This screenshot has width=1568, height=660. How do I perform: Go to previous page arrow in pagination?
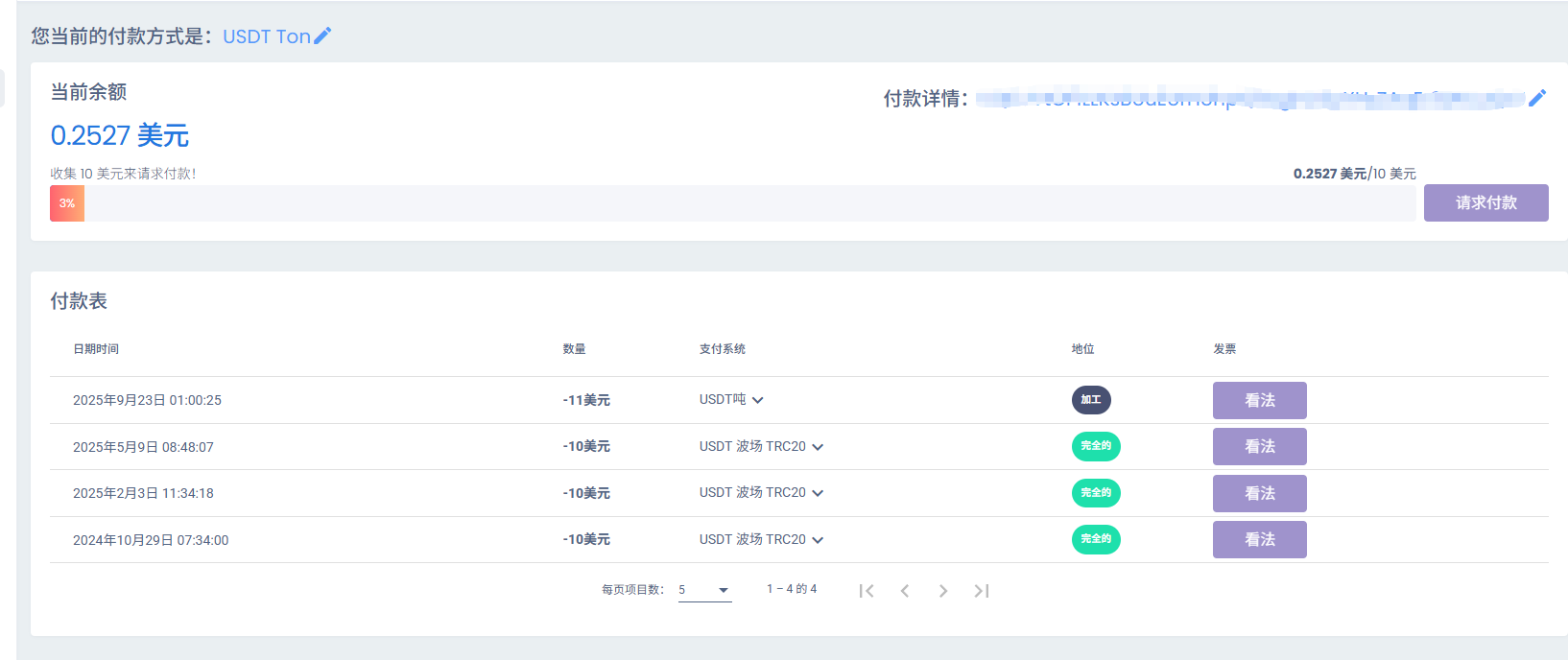[x=905, y=591]
